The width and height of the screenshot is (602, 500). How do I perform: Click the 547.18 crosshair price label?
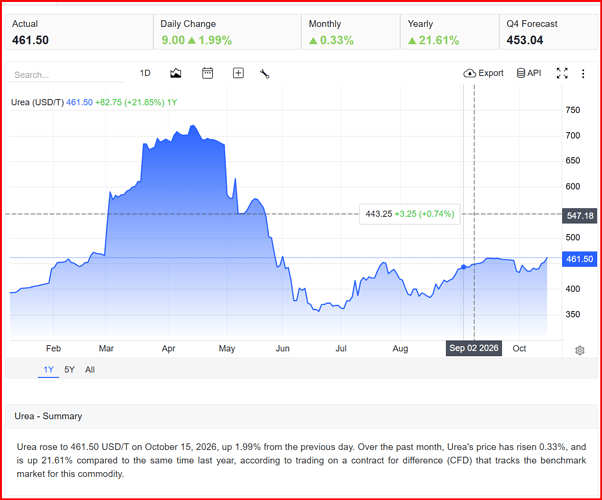(579, 215)
